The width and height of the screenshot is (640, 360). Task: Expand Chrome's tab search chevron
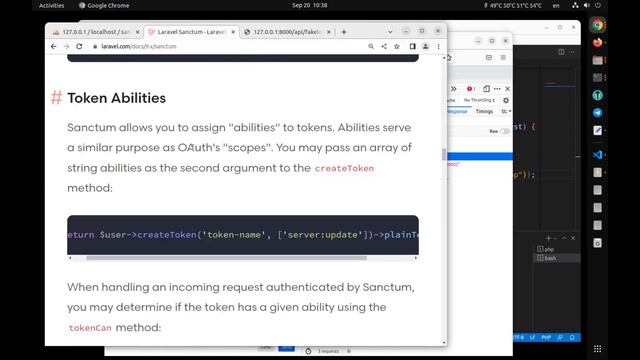click(x=390, y=32)
